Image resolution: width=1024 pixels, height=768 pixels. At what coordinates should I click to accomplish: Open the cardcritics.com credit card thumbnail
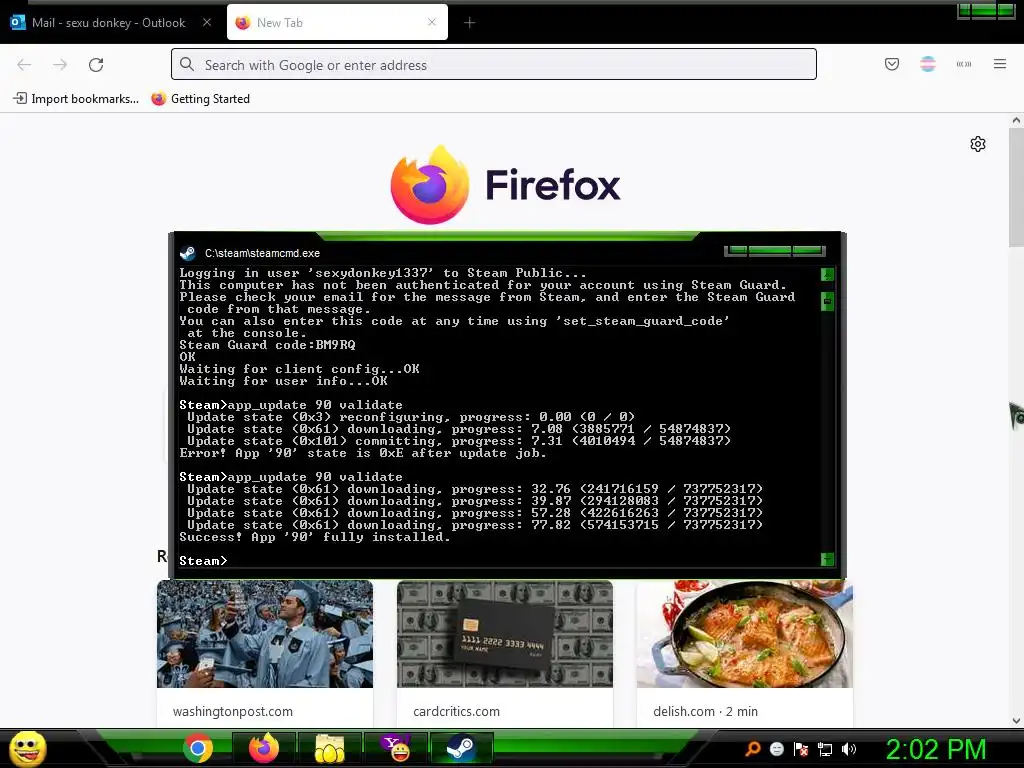click(505, 633)
